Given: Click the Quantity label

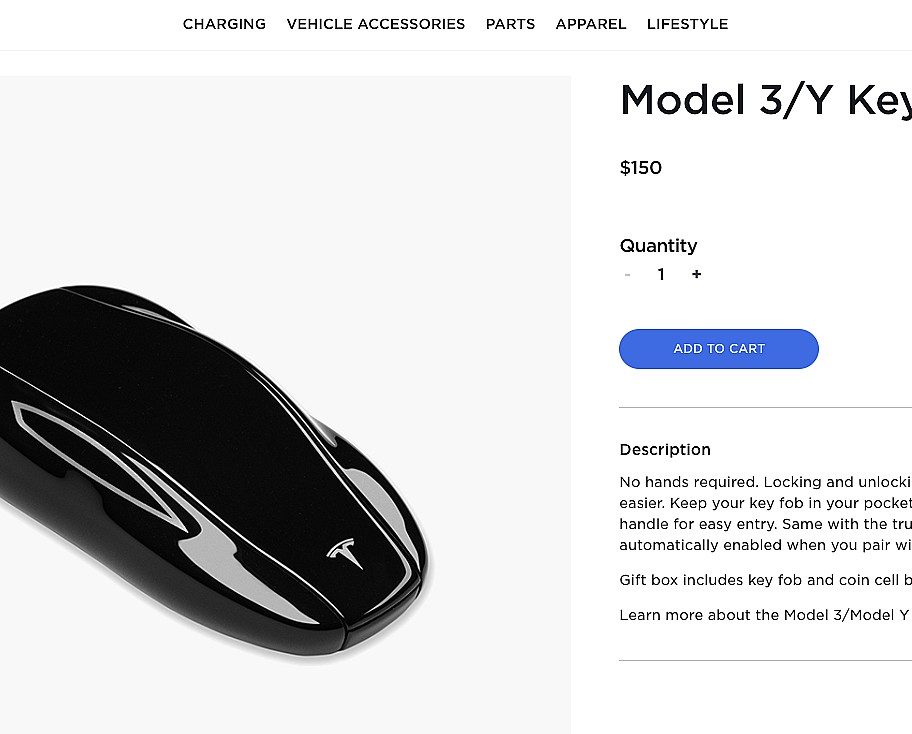Looking at the screenshot, I should 658,245.
